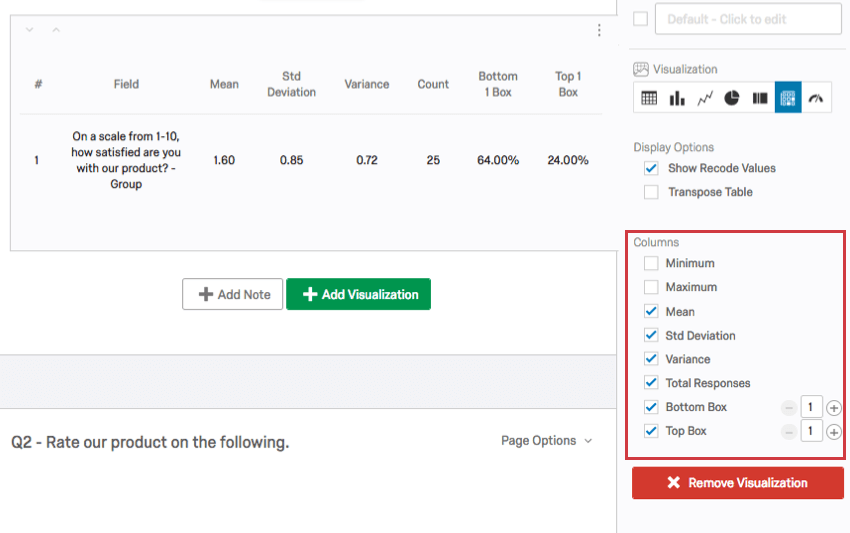Viewport: 850px width, 533px height.
Task: Select the line chart visualization icon
Action: click(x=705, y=98)
